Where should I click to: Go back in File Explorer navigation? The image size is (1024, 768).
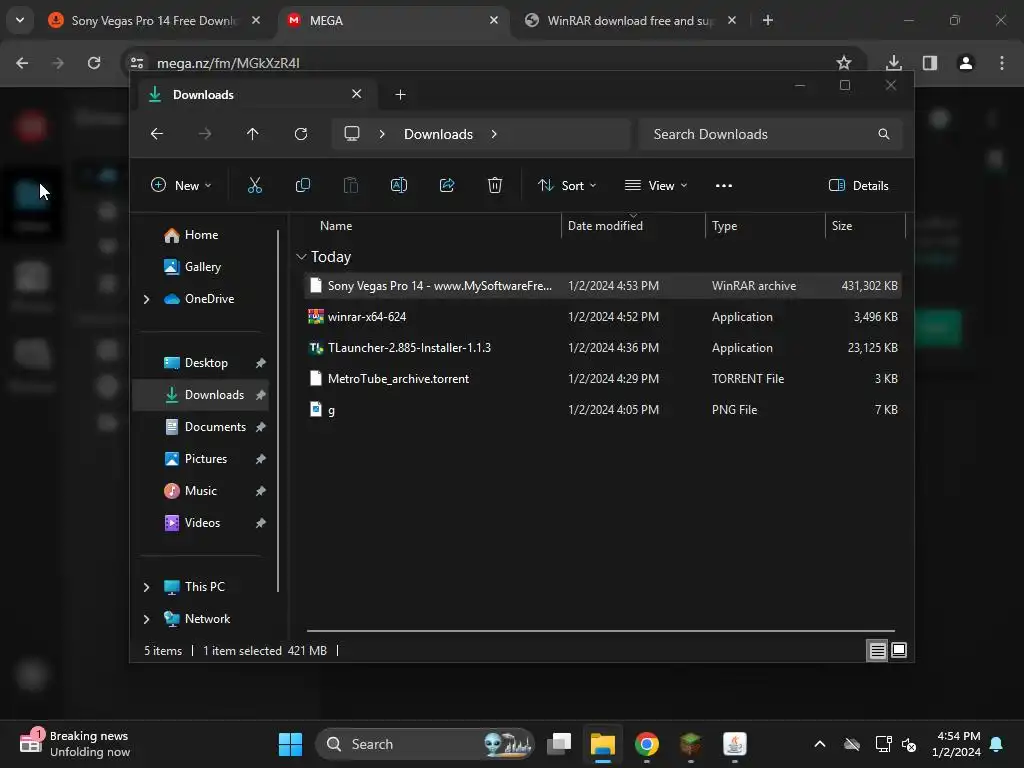tap(157, 134)
